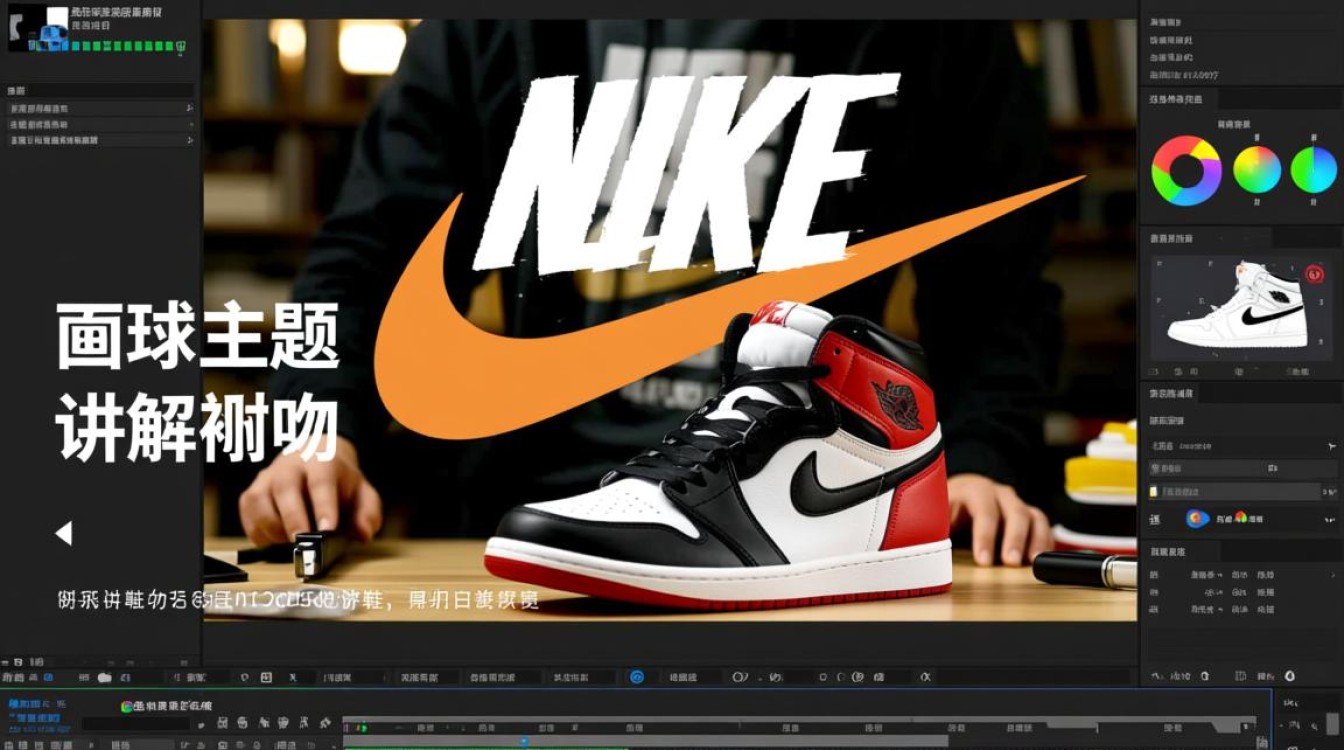Click the yellow note icon in right panel

[1154, 492]
